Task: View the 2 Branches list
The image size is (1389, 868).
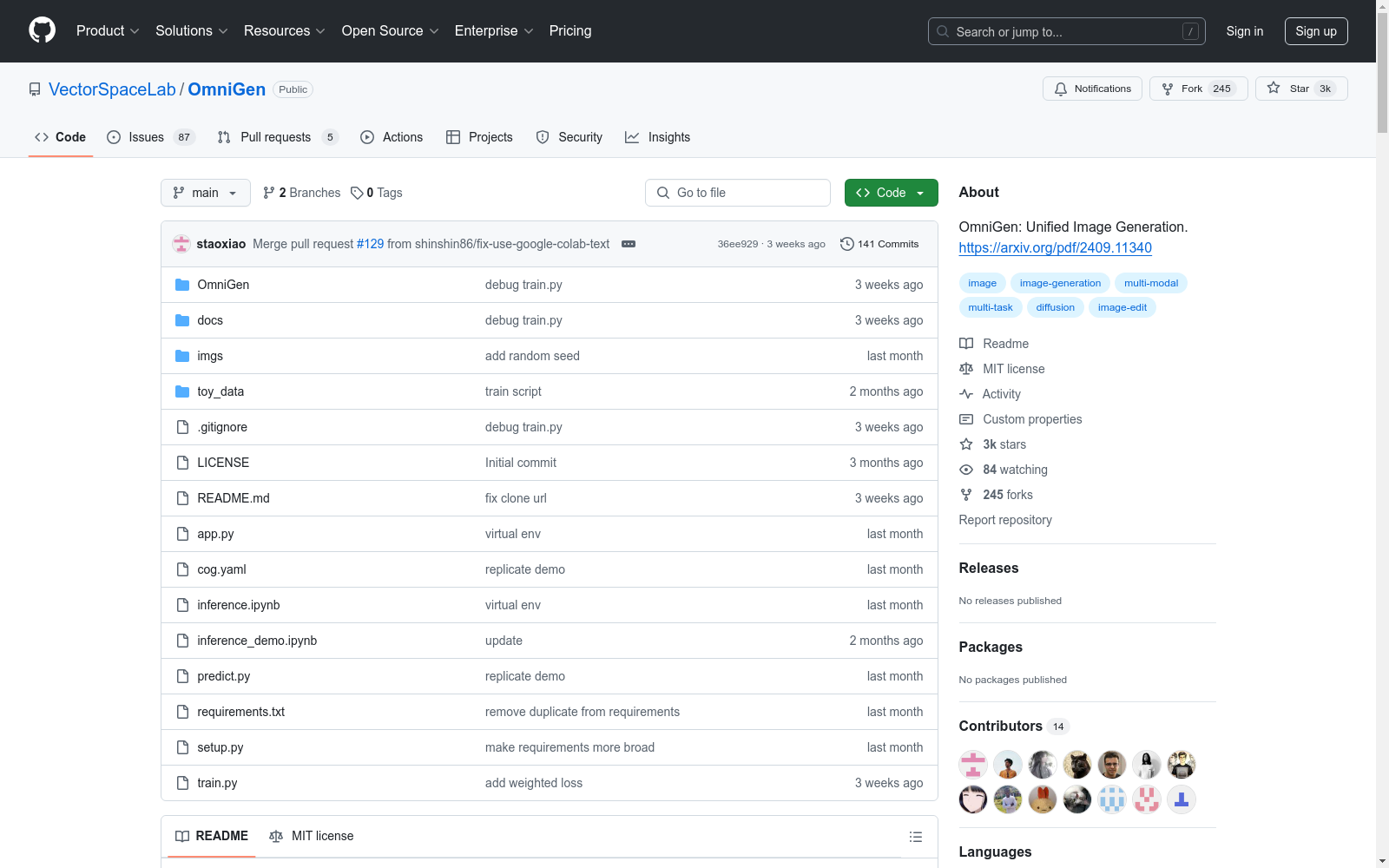Action: 301,193
